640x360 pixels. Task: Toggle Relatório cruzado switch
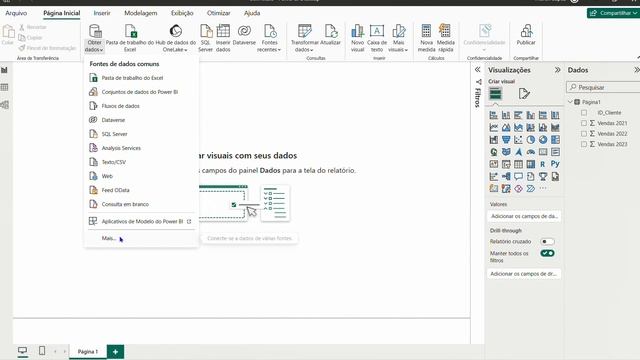coord(547,242)
